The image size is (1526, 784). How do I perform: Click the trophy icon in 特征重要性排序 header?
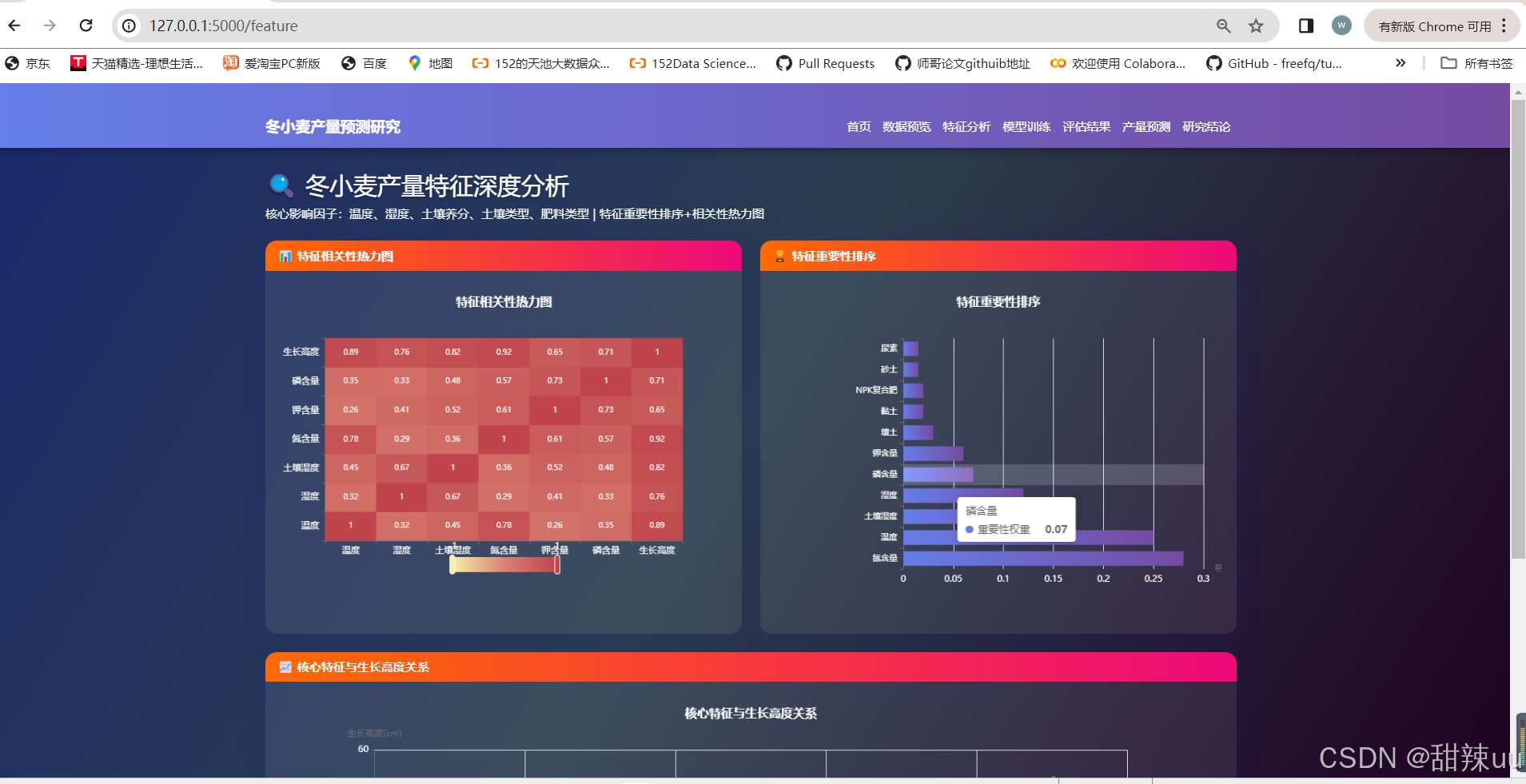pos(779,257)
